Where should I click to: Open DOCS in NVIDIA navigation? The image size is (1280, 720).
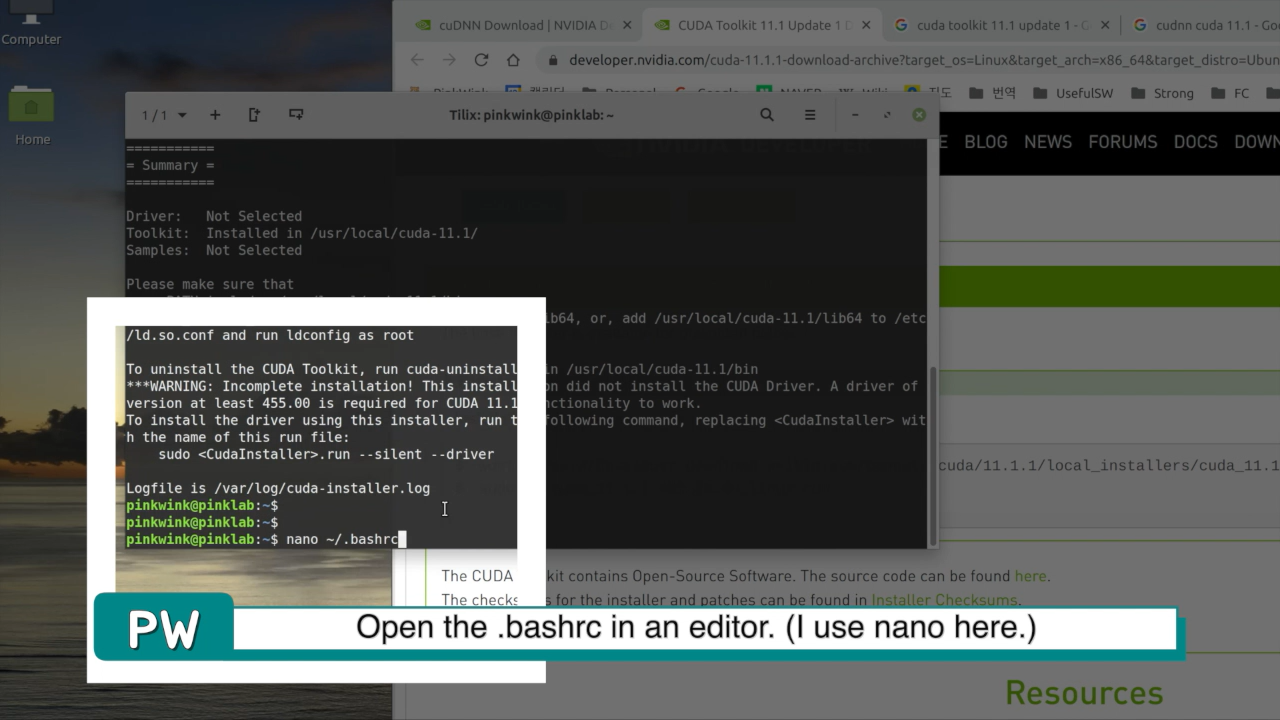1195,142
